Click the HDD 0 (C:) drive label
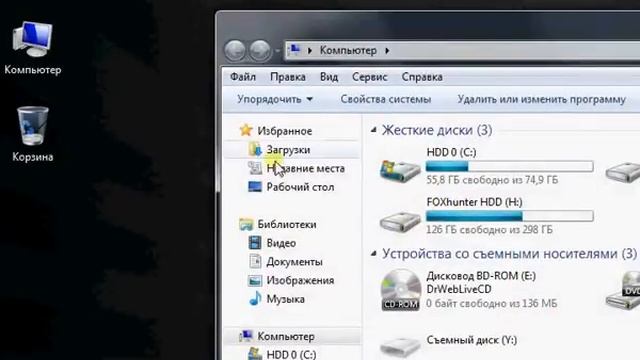This screenshot has height=360, width=640. [451, 152]
